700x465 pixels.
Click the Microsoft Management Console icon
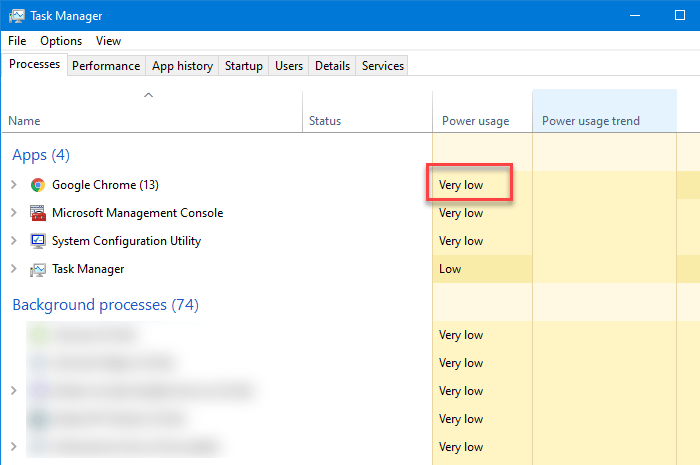pos(38,213)
